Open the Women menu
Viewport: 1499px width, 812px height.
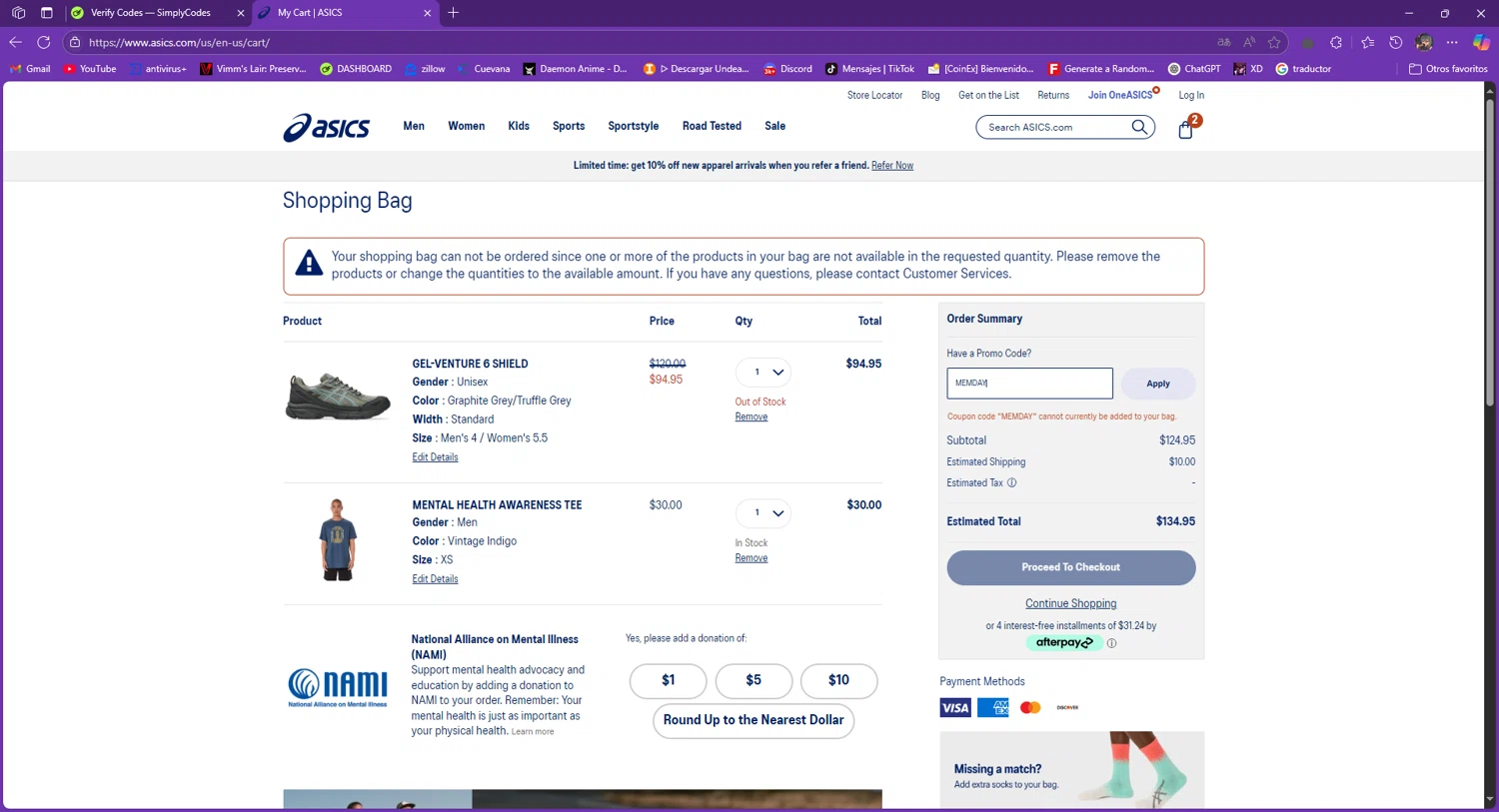click(x=466, y=126)
